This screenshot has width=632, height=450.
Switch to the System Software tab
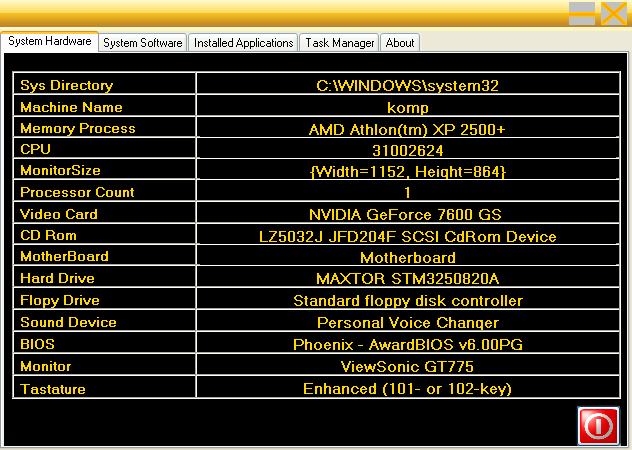click(x=143, y=43)
